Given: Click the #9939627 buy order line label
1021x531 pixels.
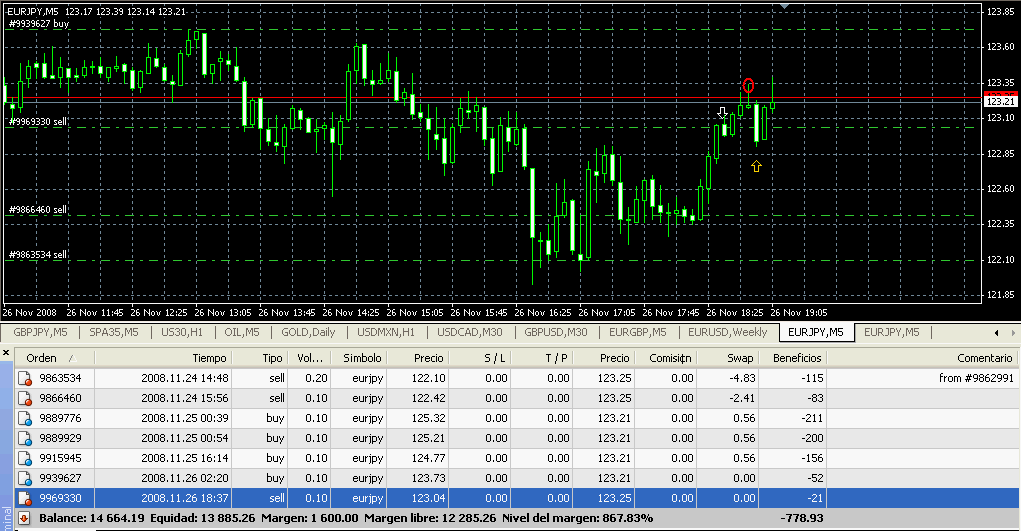Looking at the screenshot, I should click(38, 24).
